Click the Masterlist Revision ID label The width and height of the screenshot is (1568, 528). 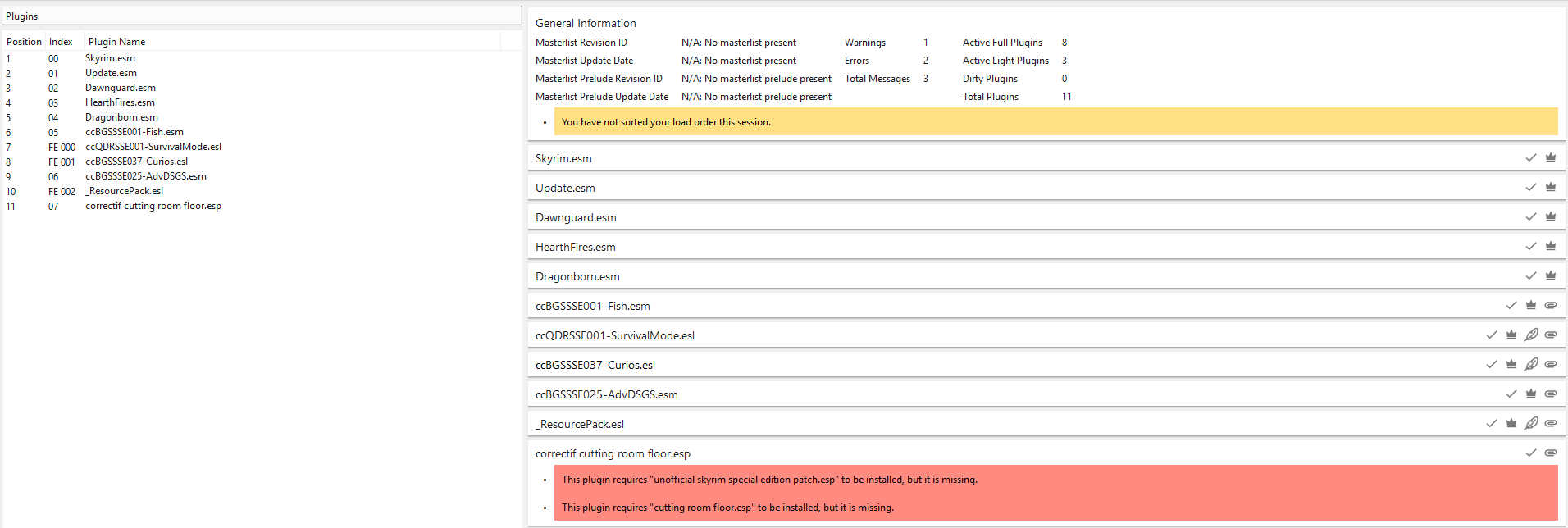[581, 43]
